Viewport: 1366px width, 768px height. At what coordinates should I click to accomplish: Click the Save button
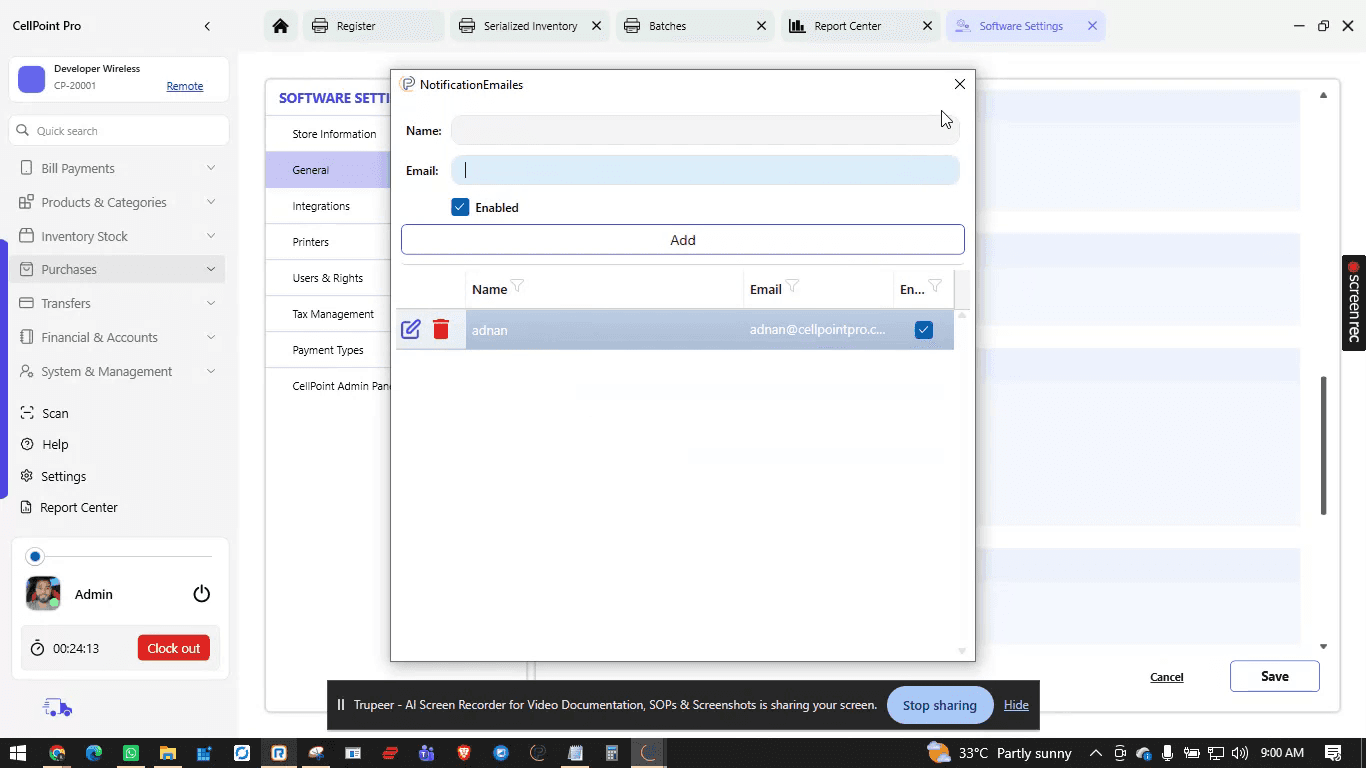1274,676
